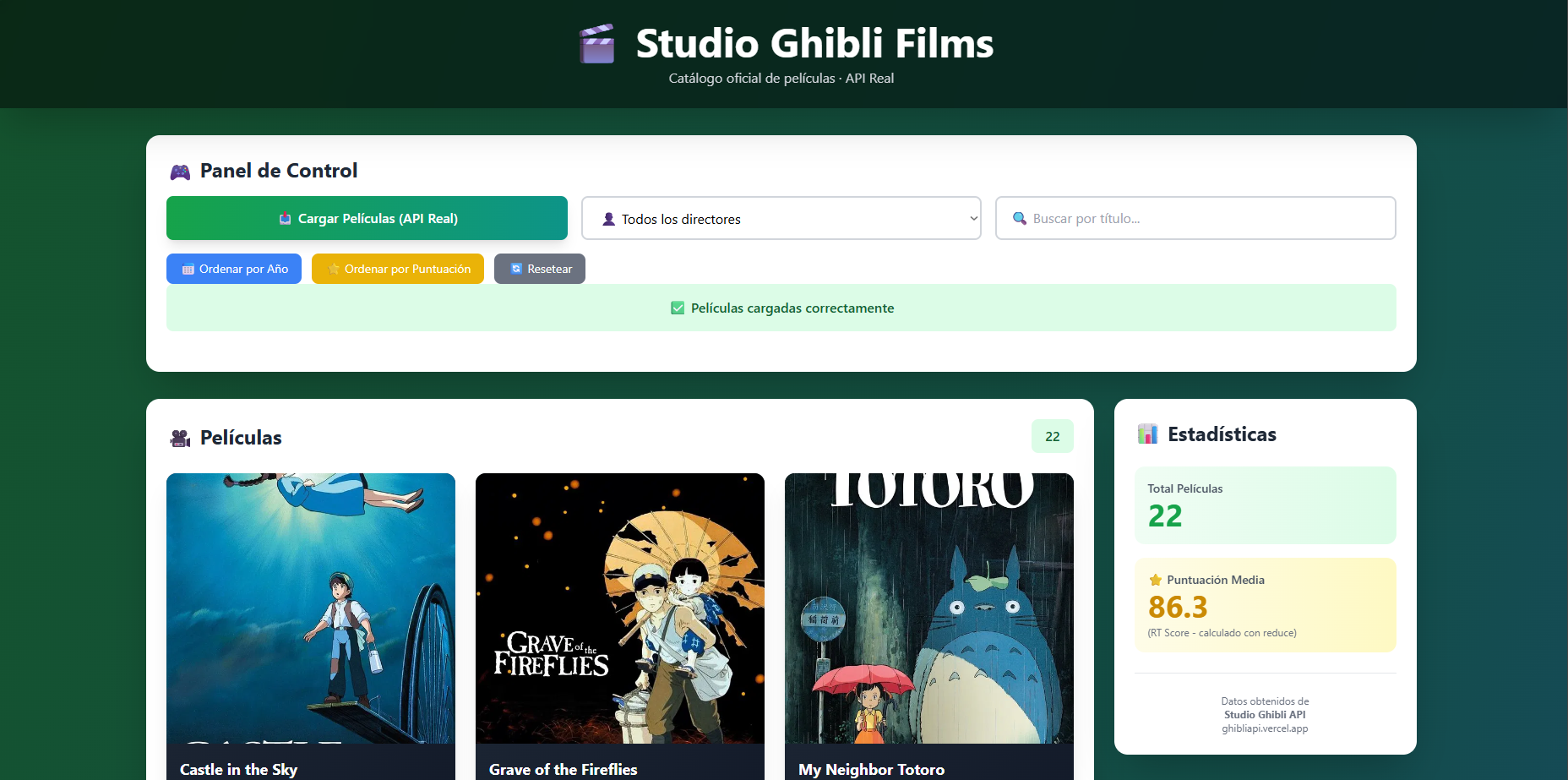
Task: Click the Catálogo oficial de películas subtitle
Action: coord(781,78)
